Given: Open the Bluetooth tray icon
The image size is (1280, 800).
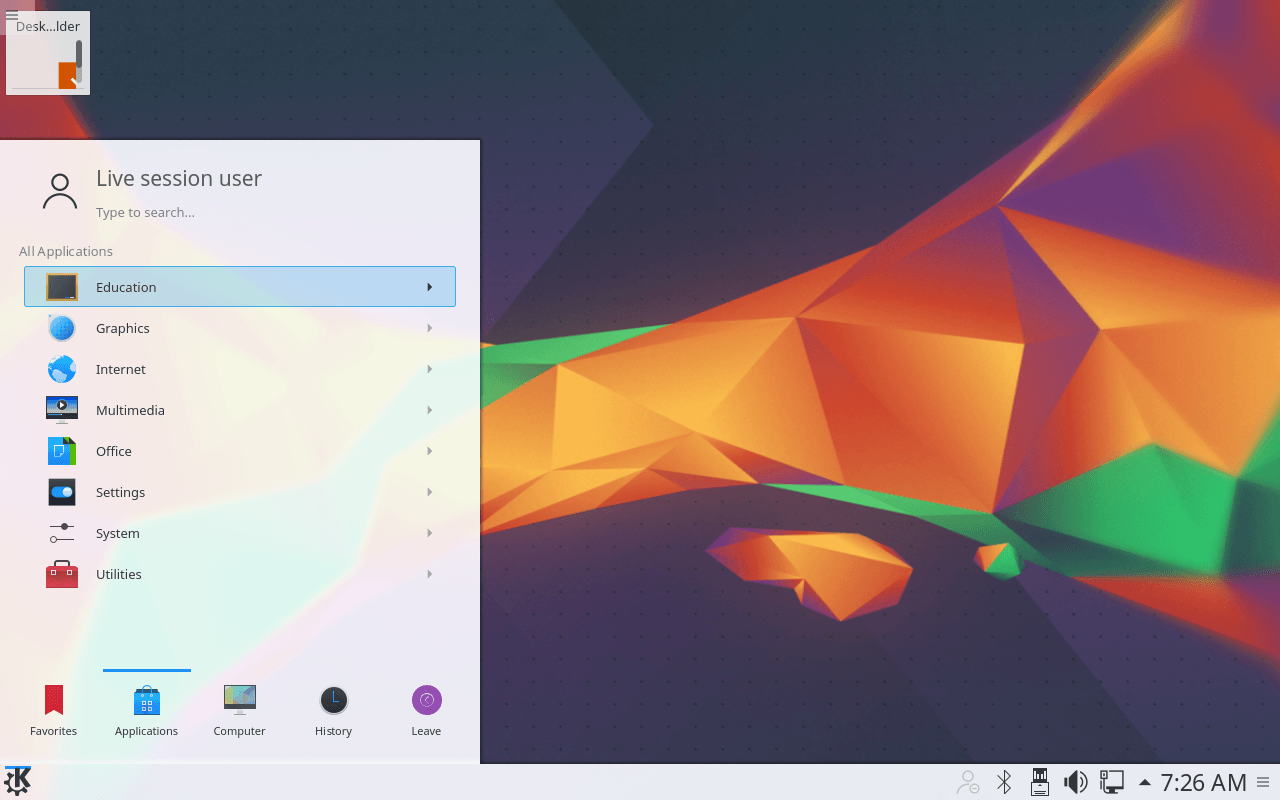Looking at the screenshot, I should [x=1004, y=782].
